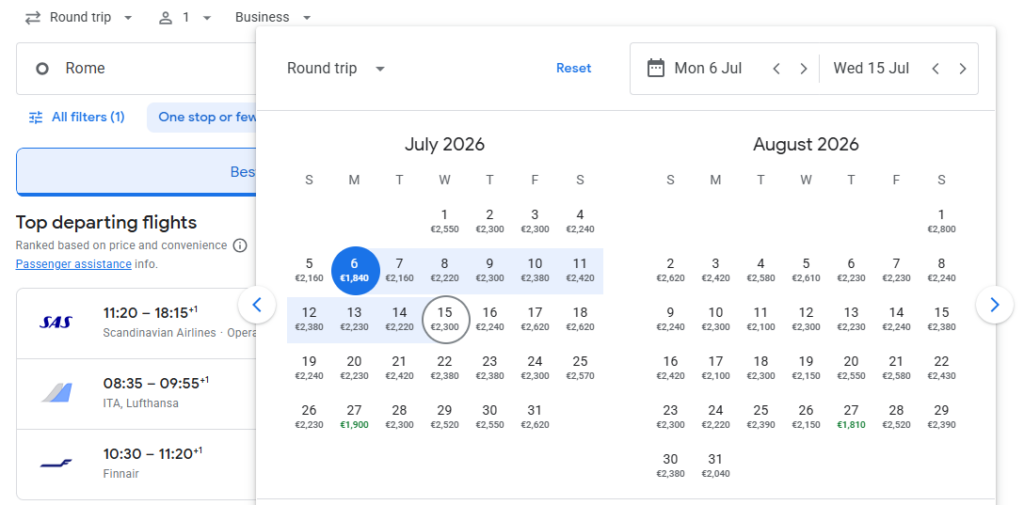Open the price ranking info icon
This screenshot has height=505, width=1024.
point(240,246)
